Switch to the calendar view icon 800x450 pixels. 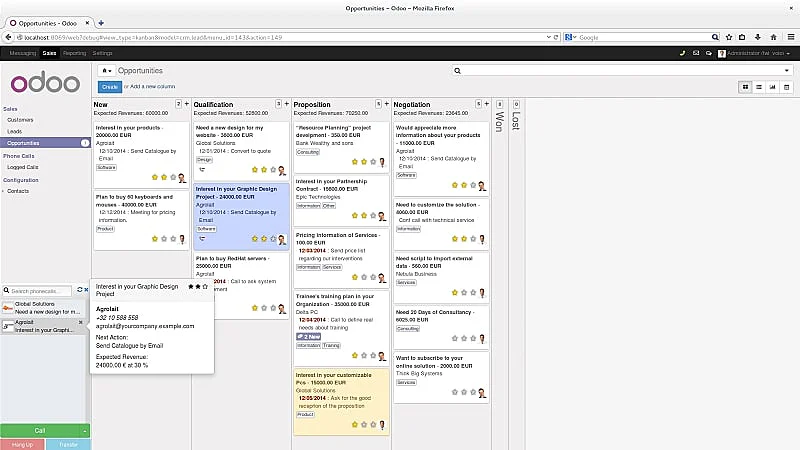pyautogui.click(x=786, y=87)
